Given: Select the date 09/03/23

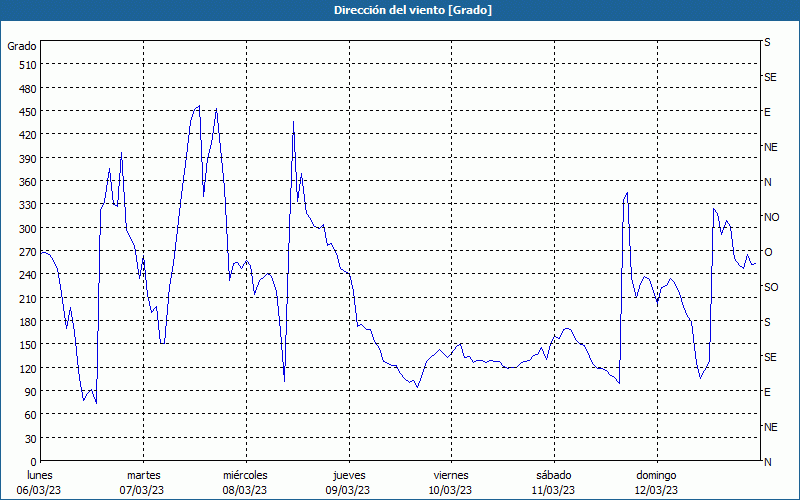Looking at the screenshot, I should [348, 490].
